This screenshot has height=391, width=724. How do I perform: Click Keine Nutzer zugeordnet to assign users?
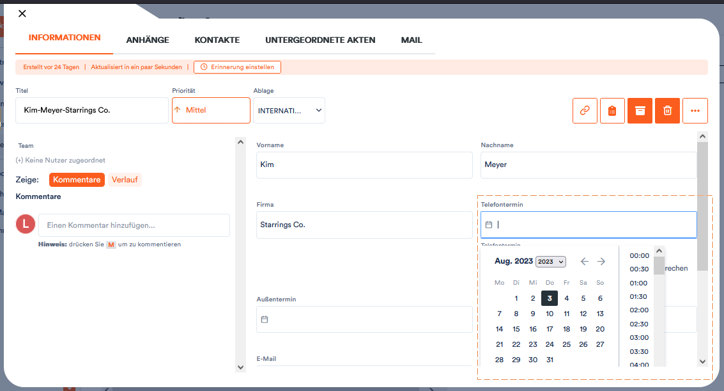pyautogui.click(x=60, y=160)
